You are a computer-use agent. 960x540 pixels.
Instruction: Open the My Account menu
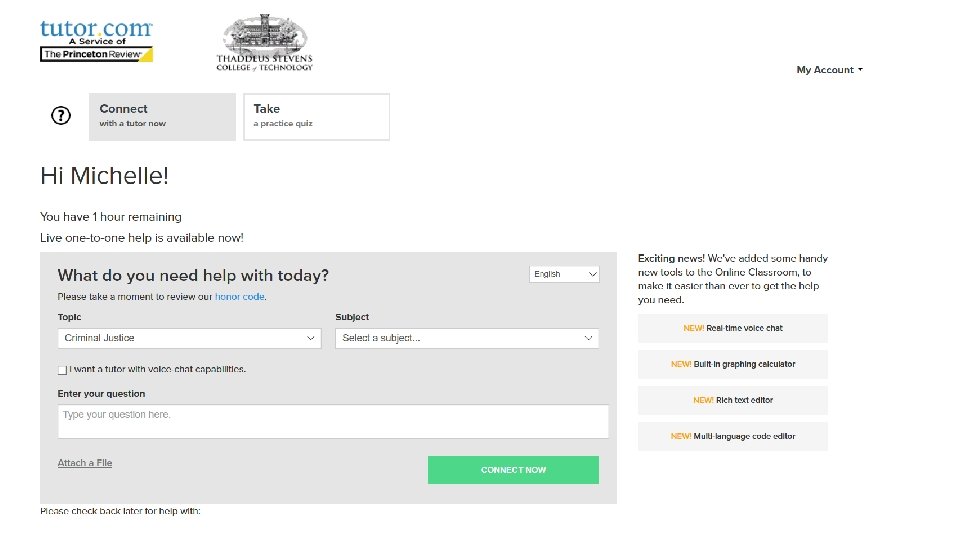[x=829, y=70]
